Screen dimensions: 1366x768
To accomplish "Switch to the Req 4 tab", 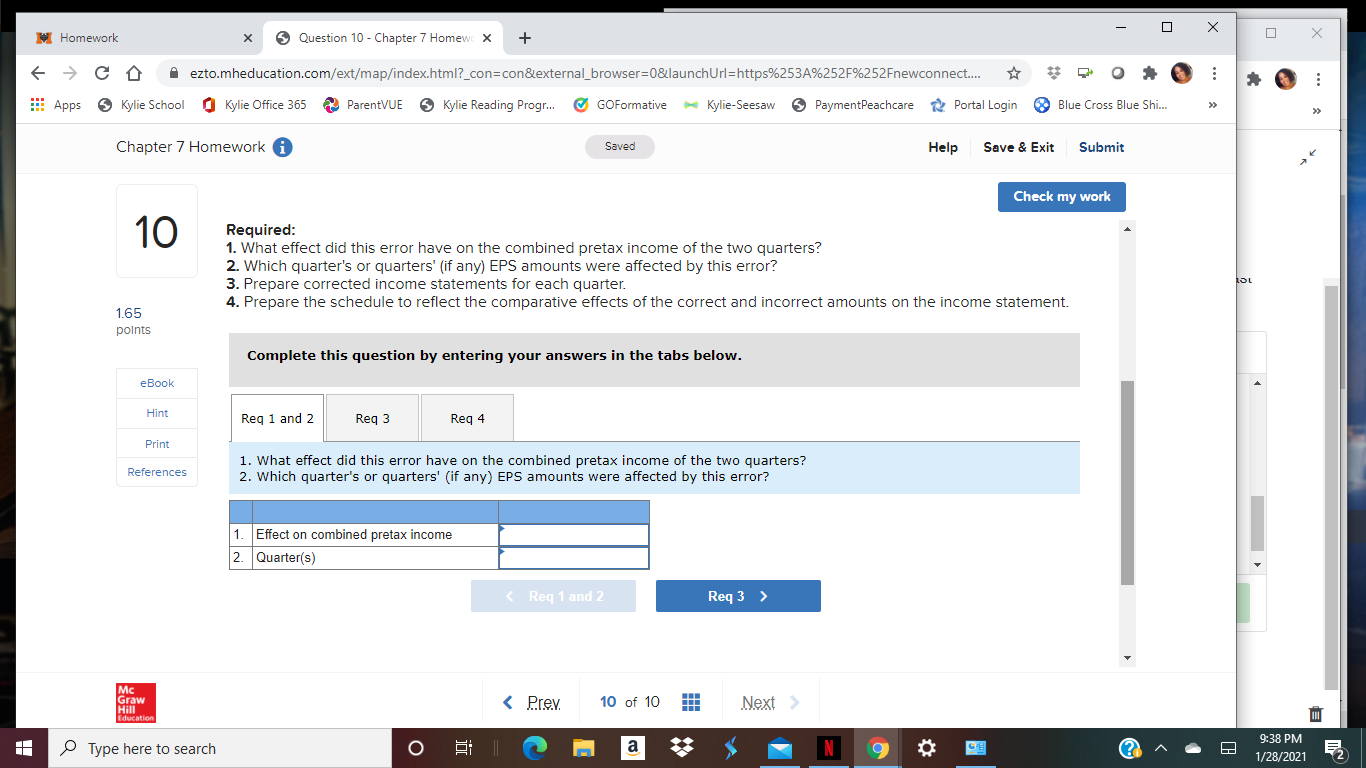I will coord(467,418).
